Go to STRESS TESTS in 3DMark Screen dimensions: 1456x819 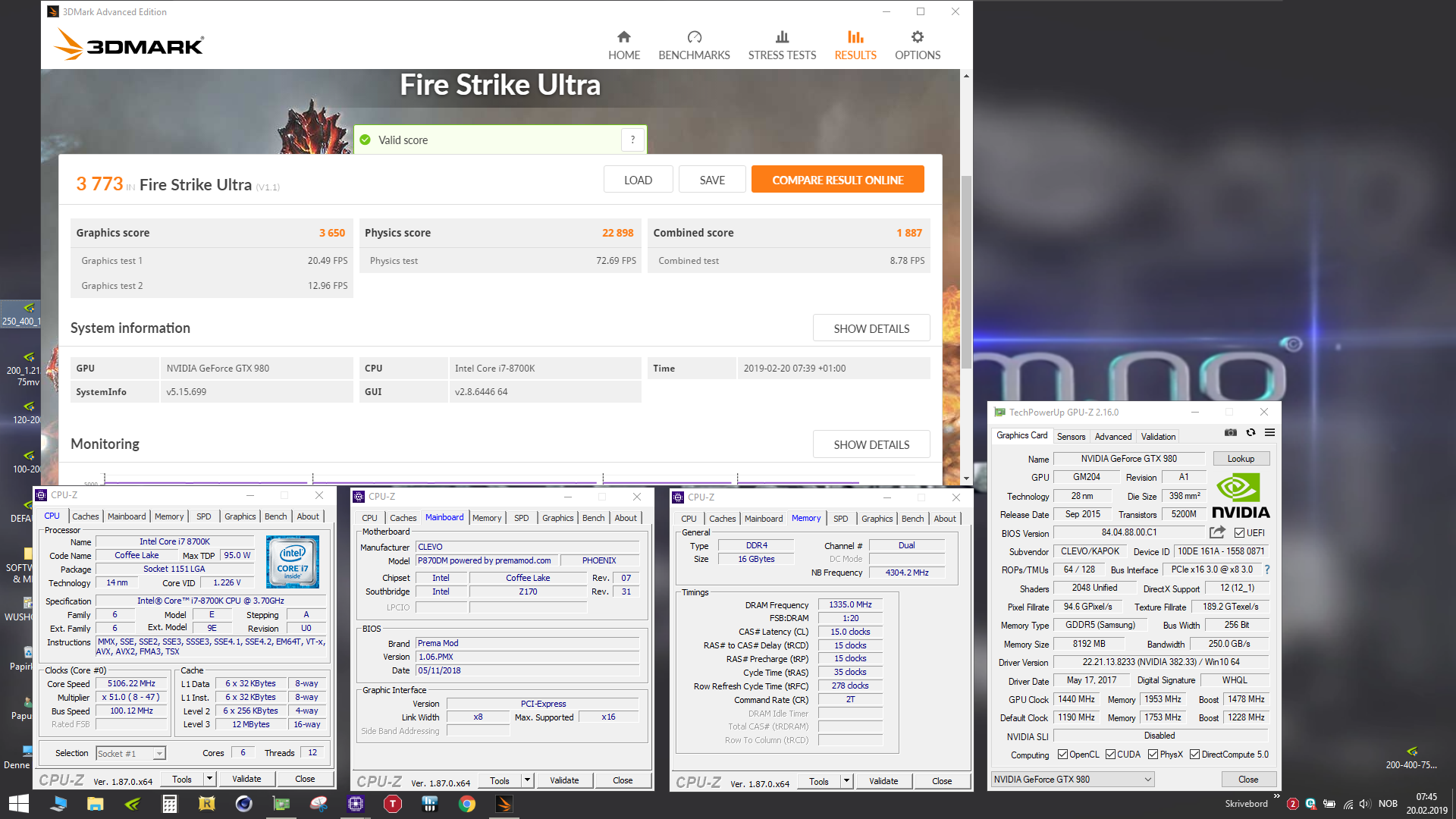coord(782,45)
